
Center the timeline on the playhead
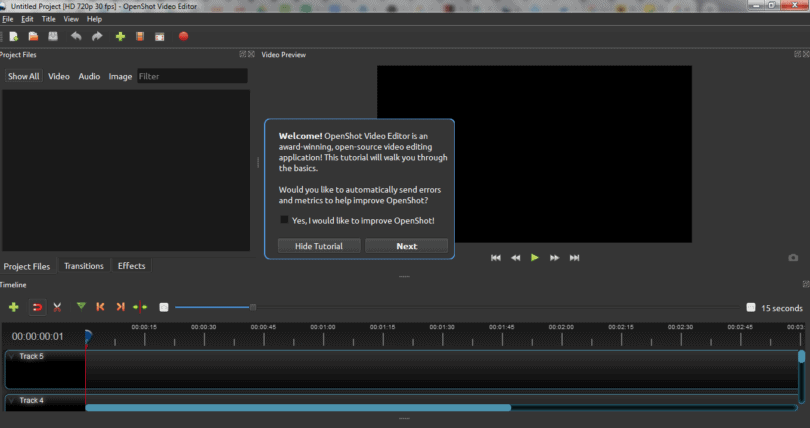(140, 307)
